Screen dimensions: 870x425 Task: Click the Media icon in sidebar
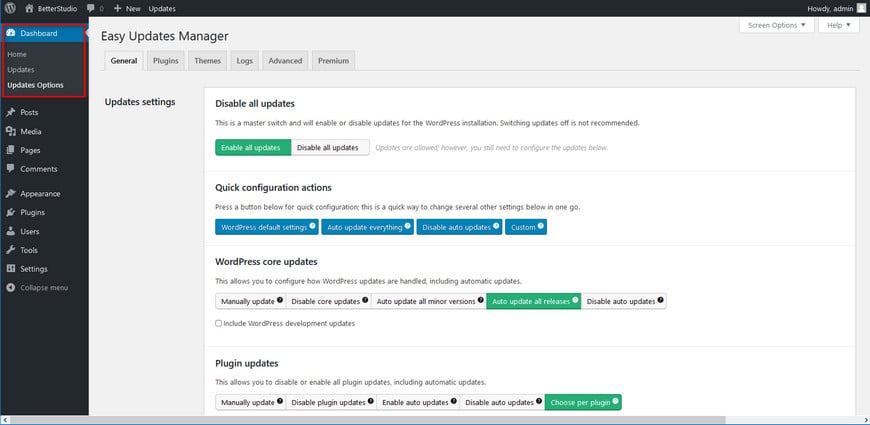11,131
